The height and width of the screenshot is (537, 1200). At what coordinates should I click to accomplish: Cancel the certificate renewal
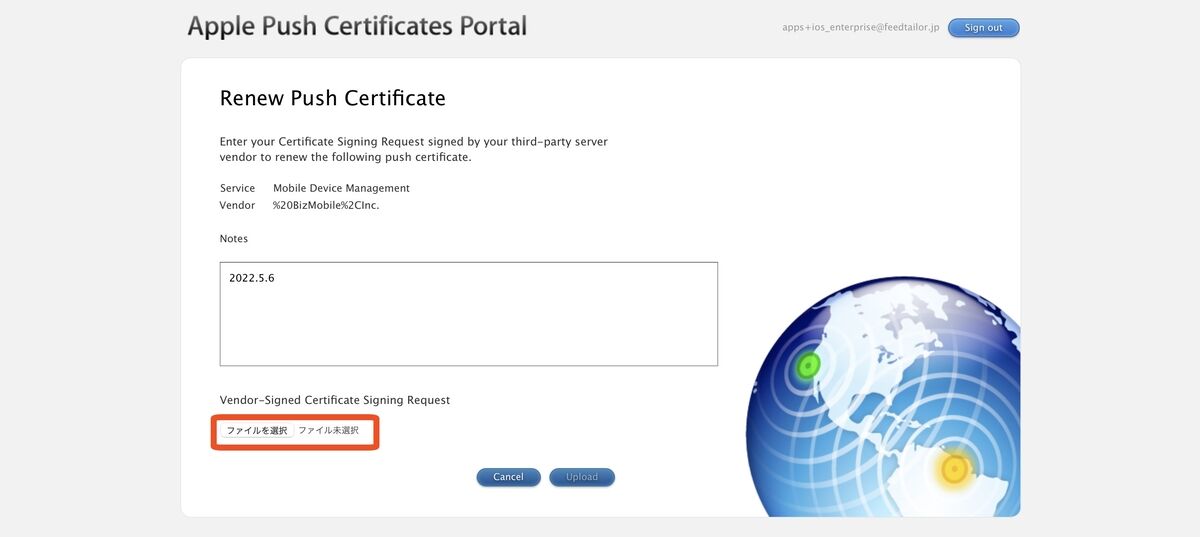point(508,477)
